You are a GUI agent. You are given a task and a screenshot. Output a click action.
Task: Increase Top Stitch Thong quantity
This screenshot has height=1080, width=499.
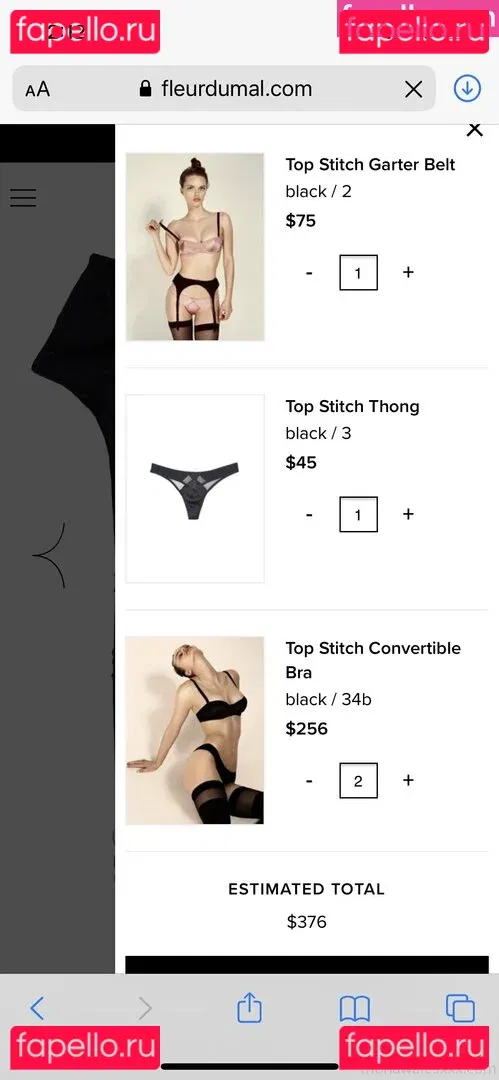(x=408, y=514)
